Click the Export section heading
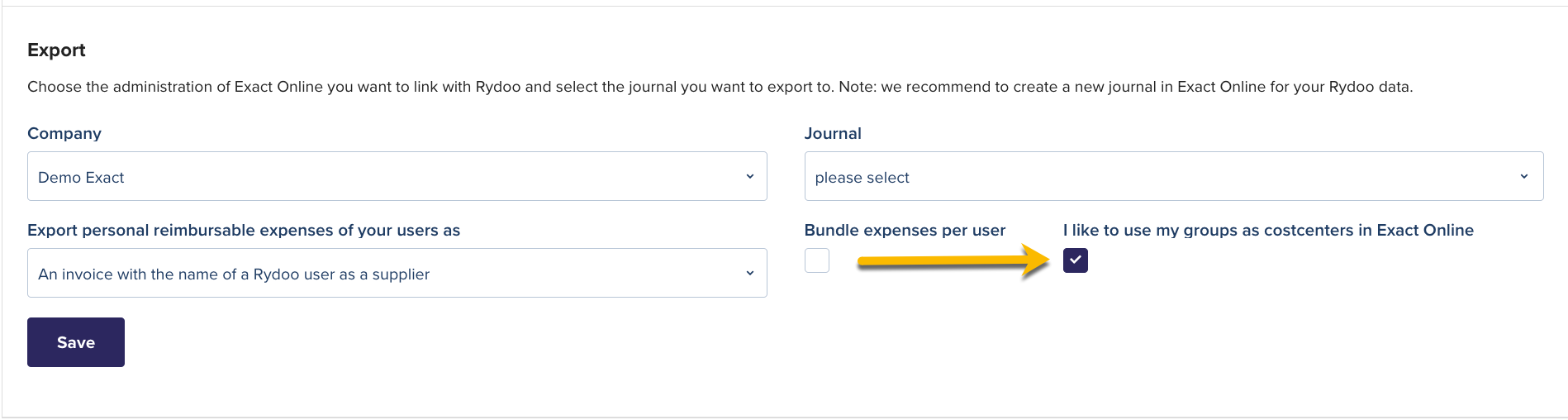 tap(56, 50)
